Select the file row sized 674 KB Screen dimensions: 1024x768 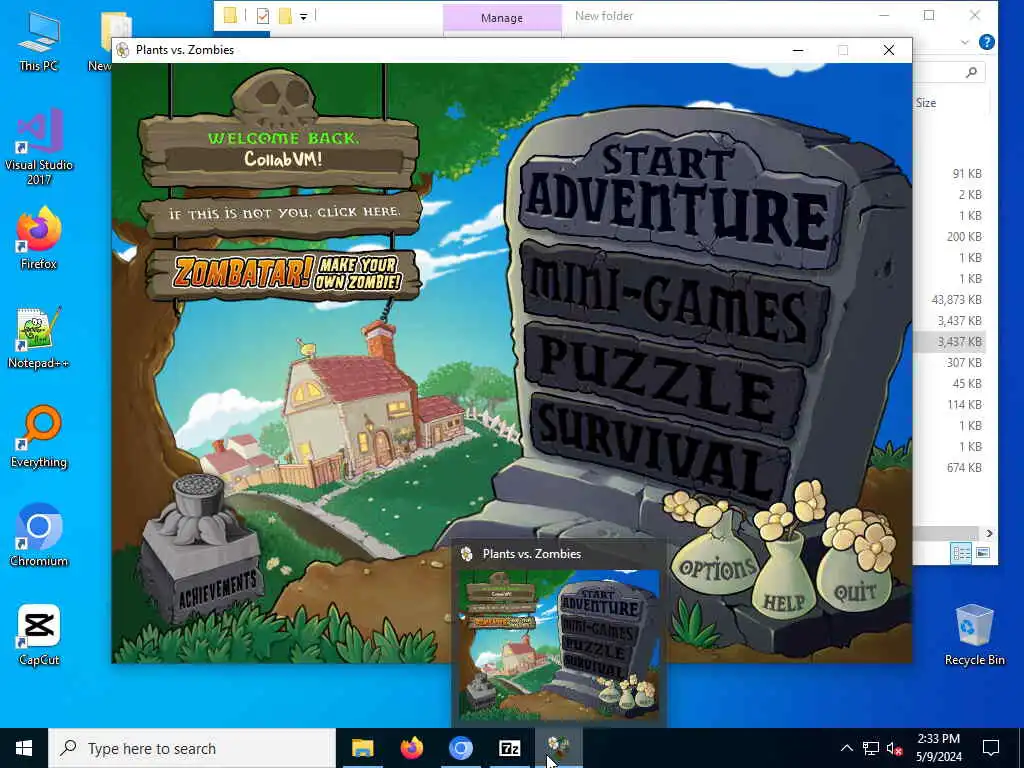[x=950, y=468]
